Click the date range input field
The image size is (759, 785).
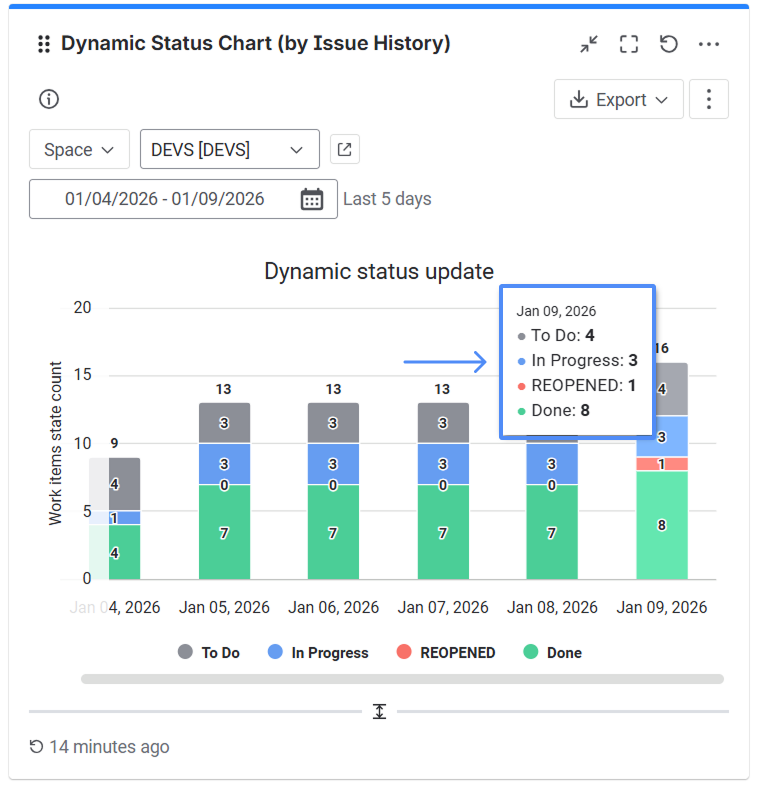click(165, 199)
